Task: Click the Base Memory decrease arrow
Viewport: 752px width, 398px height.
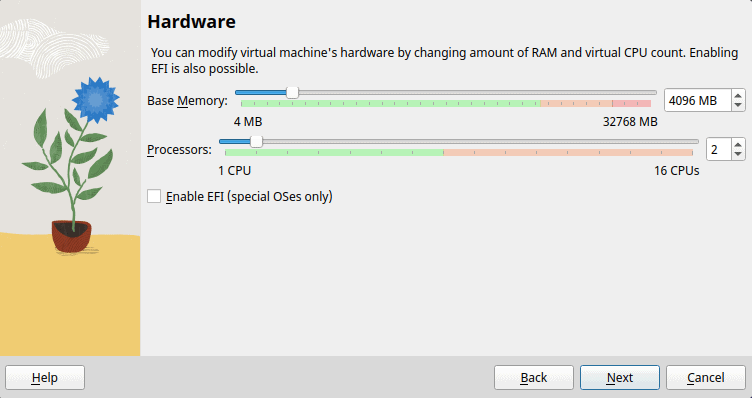Action: pyautogui.click(x=738, y=105)
